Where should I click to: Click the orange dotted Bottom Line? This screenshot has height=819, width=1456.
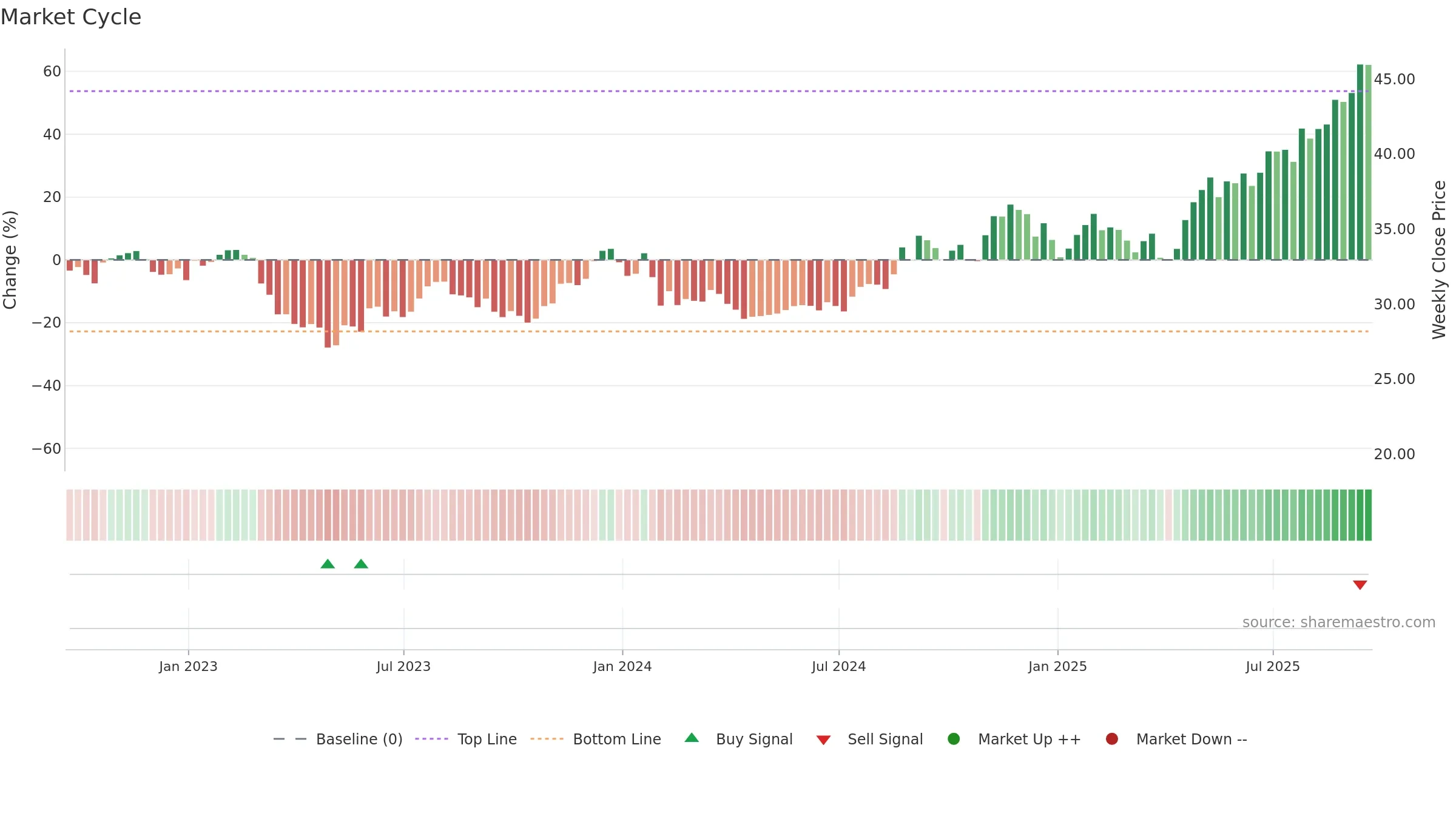(x=719, y=331)
